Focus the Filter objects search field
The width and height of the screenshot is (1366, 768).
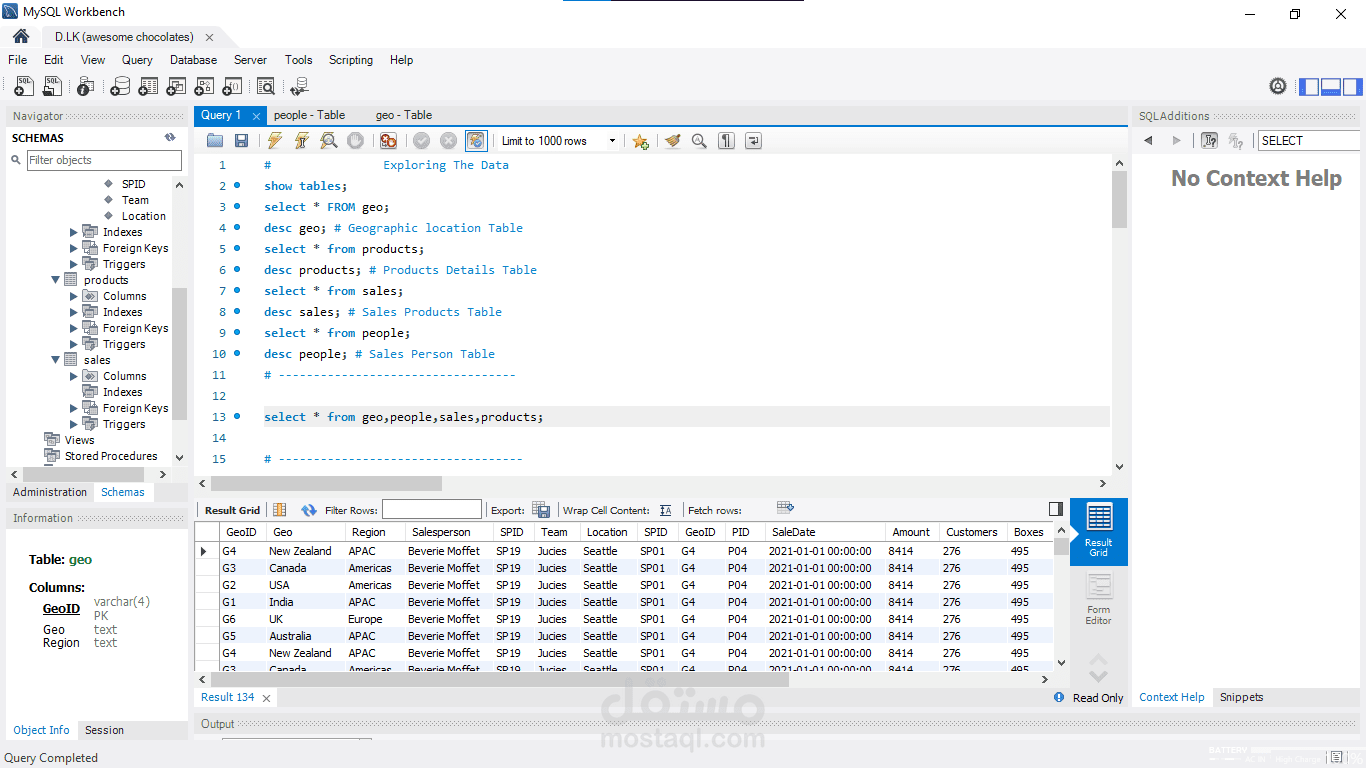pyautogui.click(x=104, y=160)
